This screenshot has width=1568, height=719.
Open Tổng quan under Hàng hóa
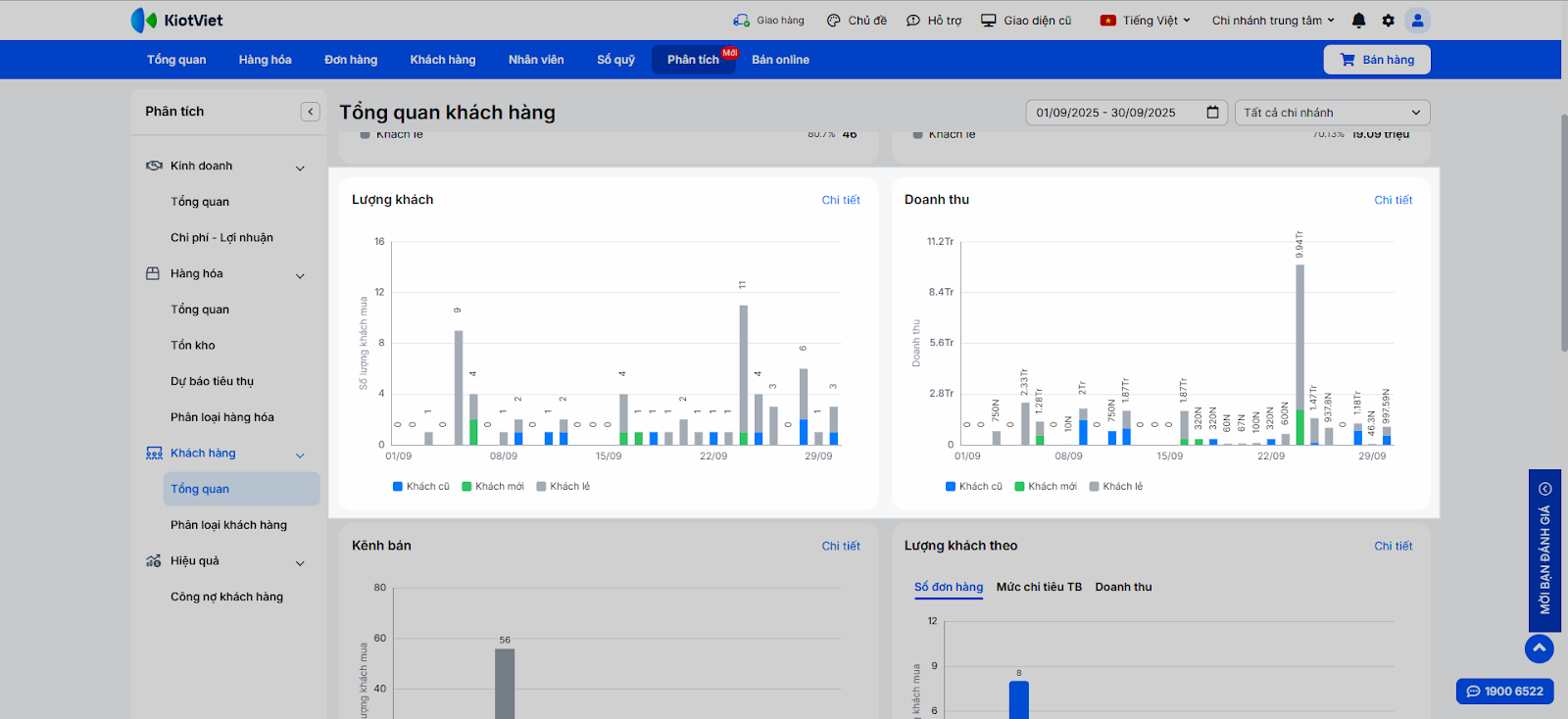point(200,310)
